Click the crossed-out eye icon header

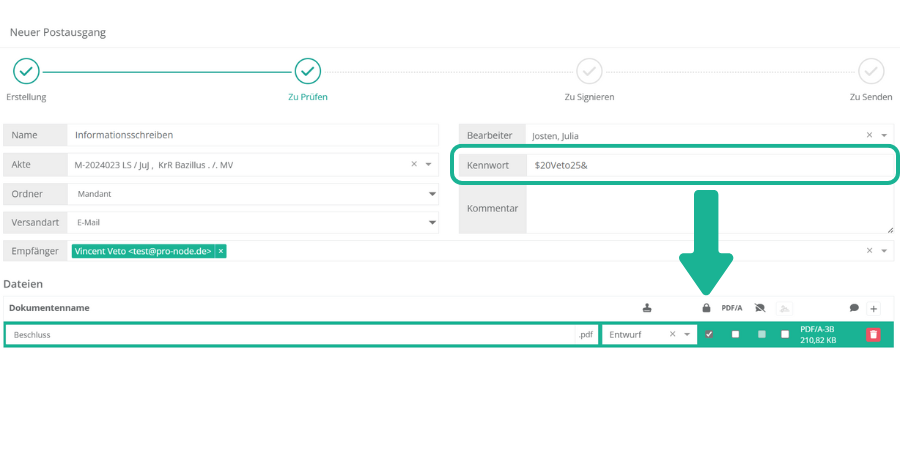(759, 309)
